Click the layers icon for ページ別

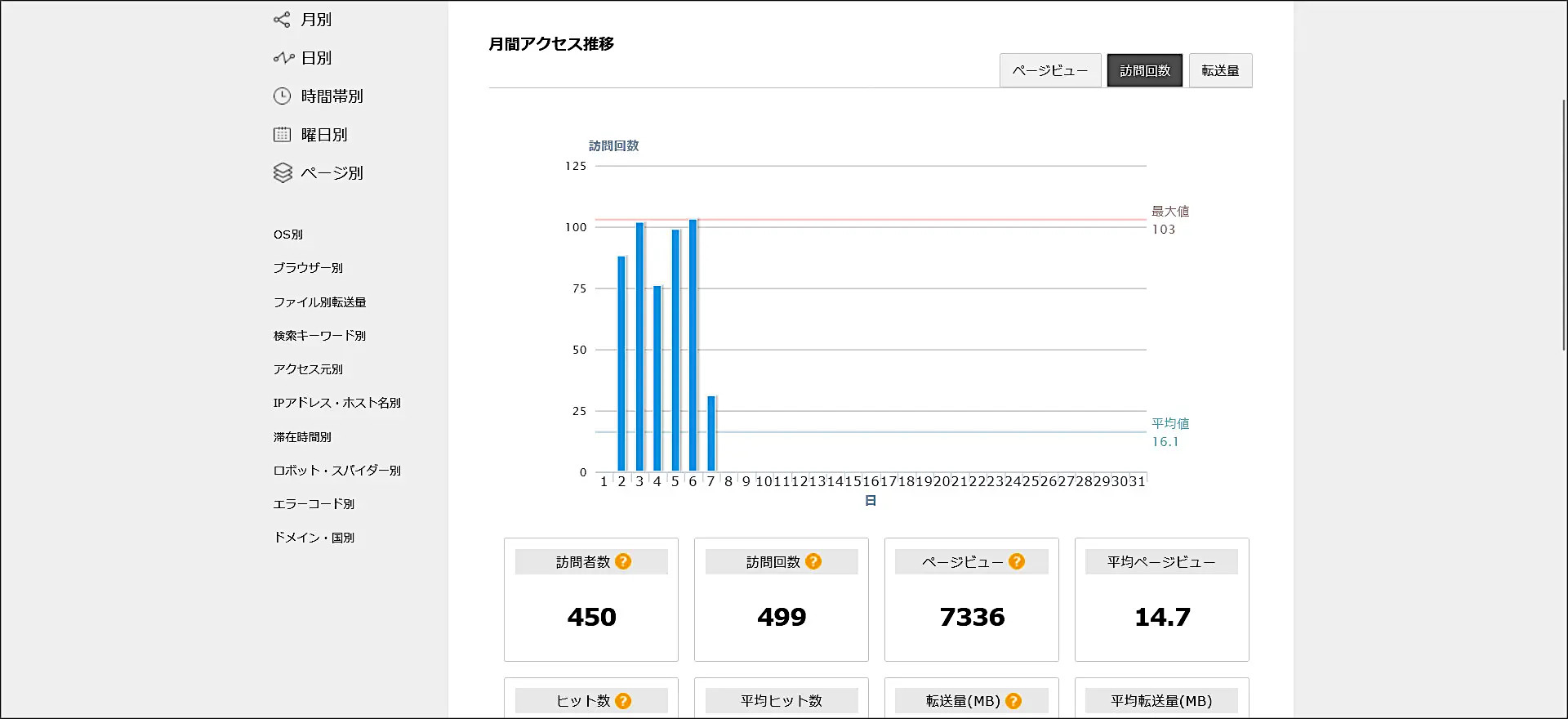(x=283, y=173)
